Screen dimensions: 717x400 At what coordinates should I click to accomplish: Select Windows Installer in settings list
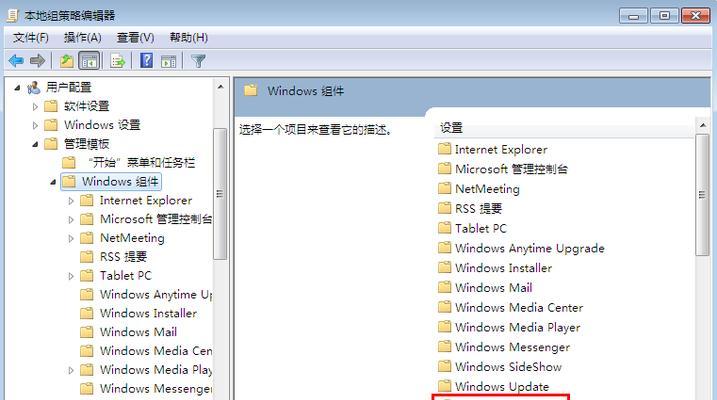point(503,268)
